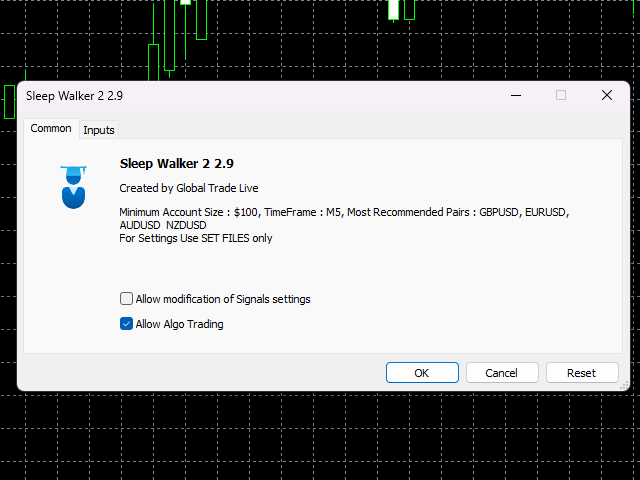The height and width of the screenshot is (480, 640).
Task: Close the Sleep Walker 2 dialog
Action: (607, 95)
